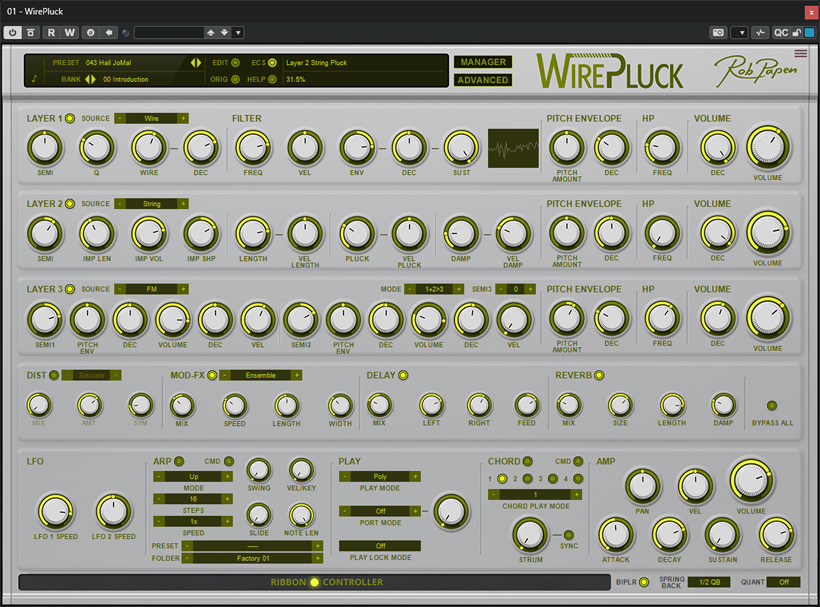
Task: Toggle Layer 3 on/off LED
Action: coord(70,289)
